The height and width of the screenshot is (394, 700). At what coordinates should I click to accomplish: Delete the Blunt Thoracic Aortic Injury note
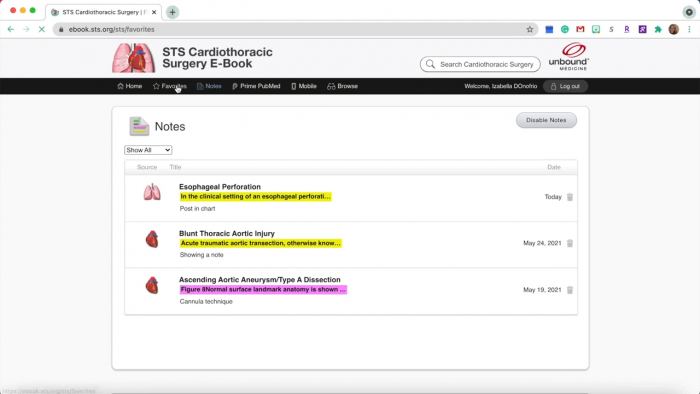(x=570, y=243)
